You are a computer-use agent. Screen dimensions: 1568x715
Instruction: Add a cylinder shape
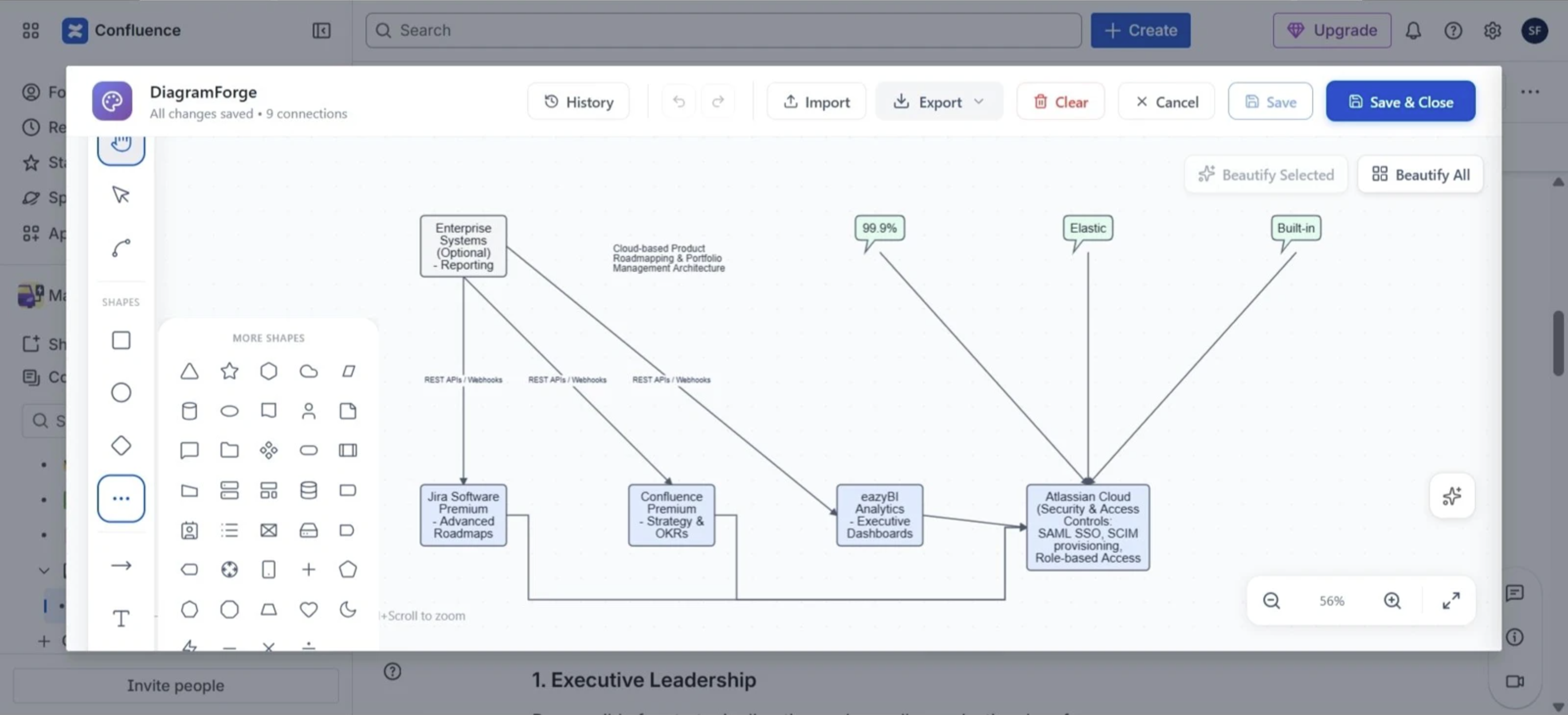click(x=189, y=411)
